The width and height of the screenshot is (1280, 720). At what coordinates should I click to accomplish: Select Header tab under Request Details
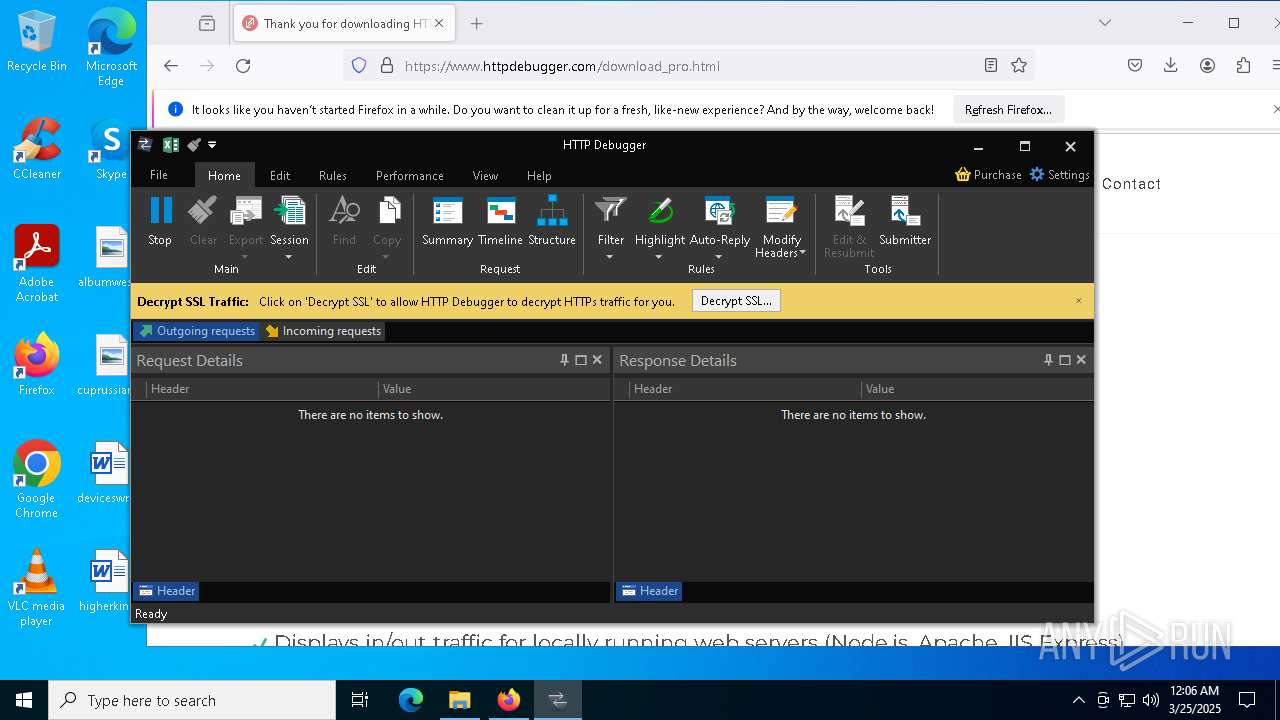(x=167, y=591)
